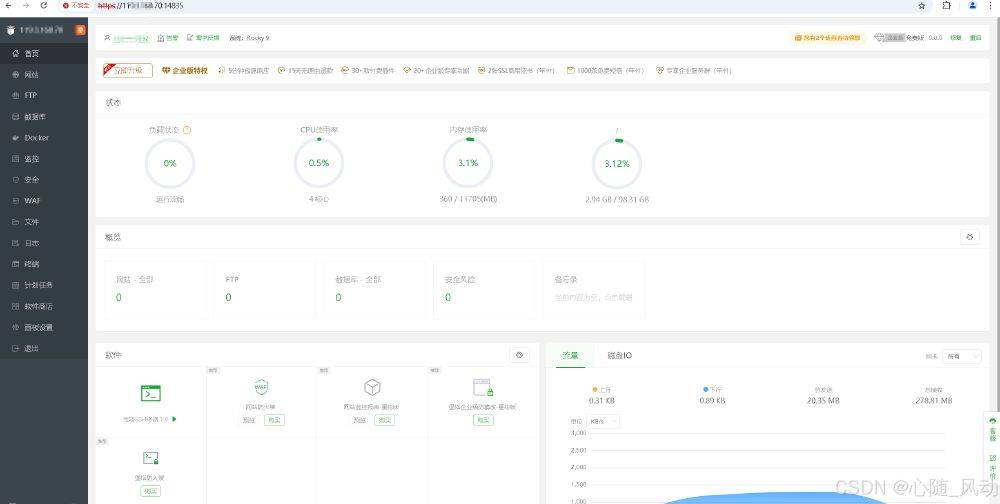
Task: Click the CPU usage 0.5% circular gauge
Action: [318, 163]
